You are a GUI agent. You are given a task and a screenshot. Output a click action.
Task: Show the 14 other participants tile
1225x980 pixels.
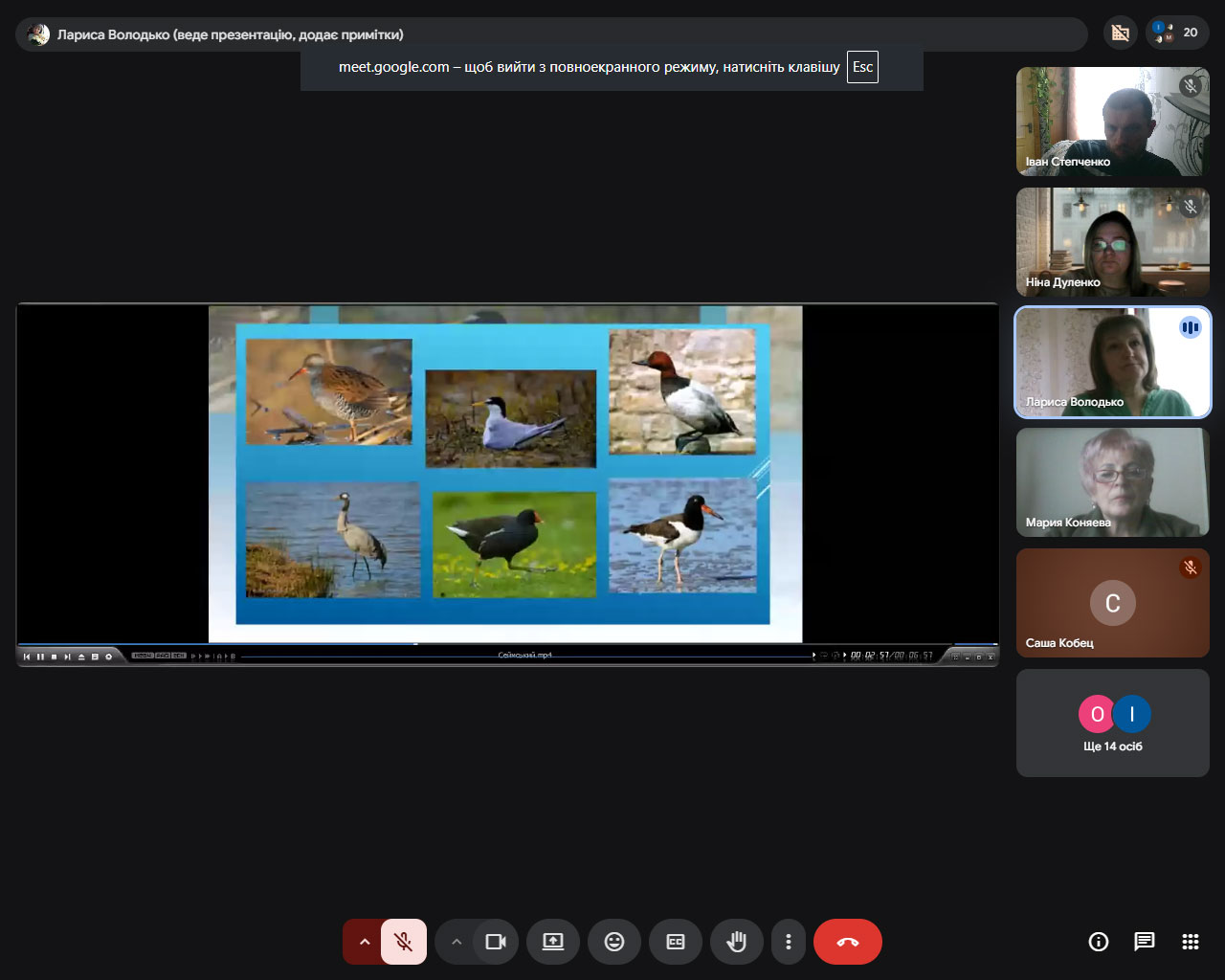coord(1112,724)
